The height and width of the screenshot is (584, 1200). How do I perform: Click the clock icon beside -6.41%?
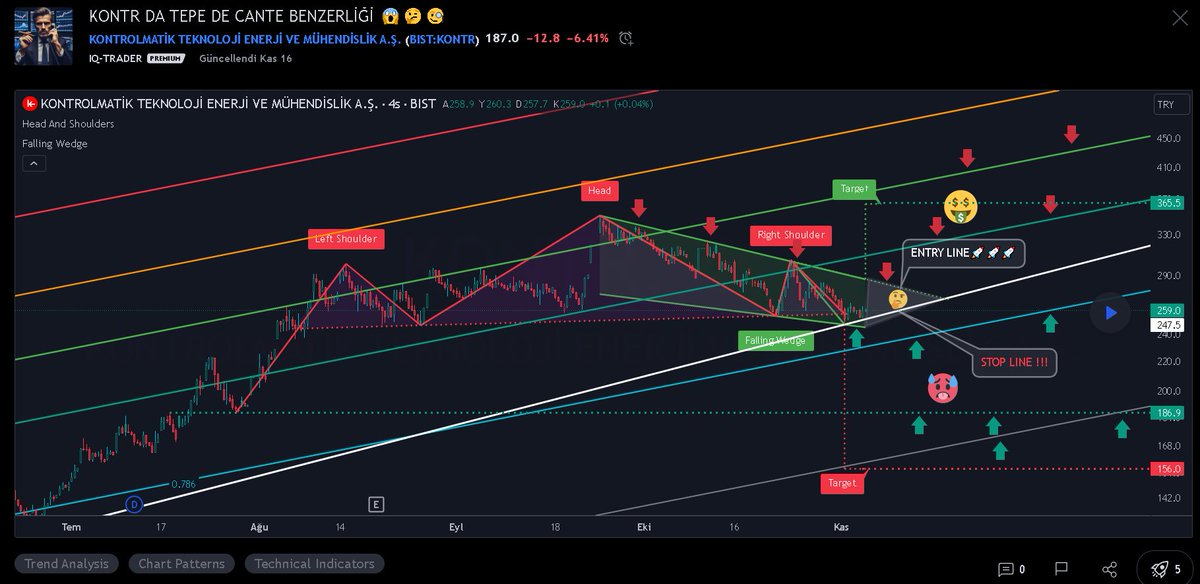(626, 39)
